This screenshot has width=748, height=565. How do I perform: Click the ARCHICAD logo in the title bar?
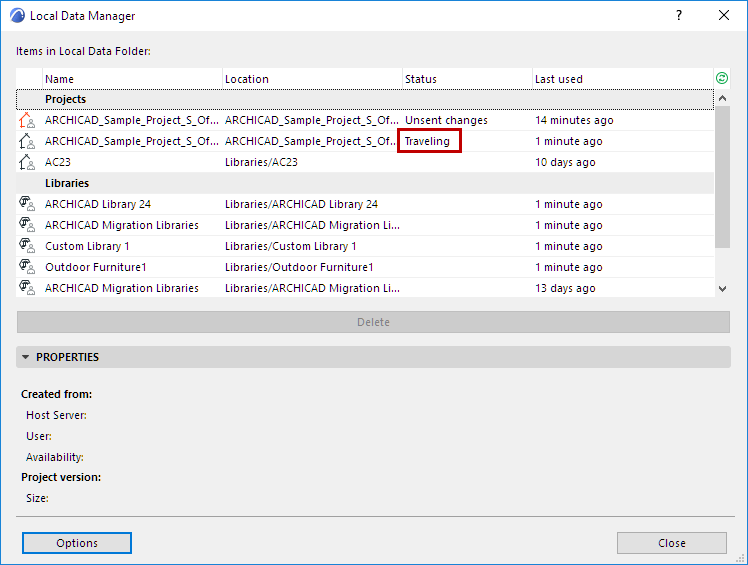click(17, 16)
